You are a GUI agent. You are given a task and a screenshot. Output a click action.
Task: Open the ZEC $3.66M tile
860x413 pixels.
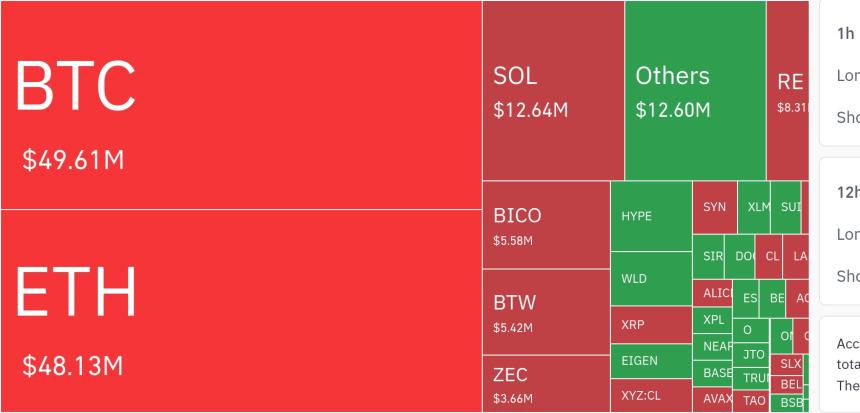[x=546, y=384]
